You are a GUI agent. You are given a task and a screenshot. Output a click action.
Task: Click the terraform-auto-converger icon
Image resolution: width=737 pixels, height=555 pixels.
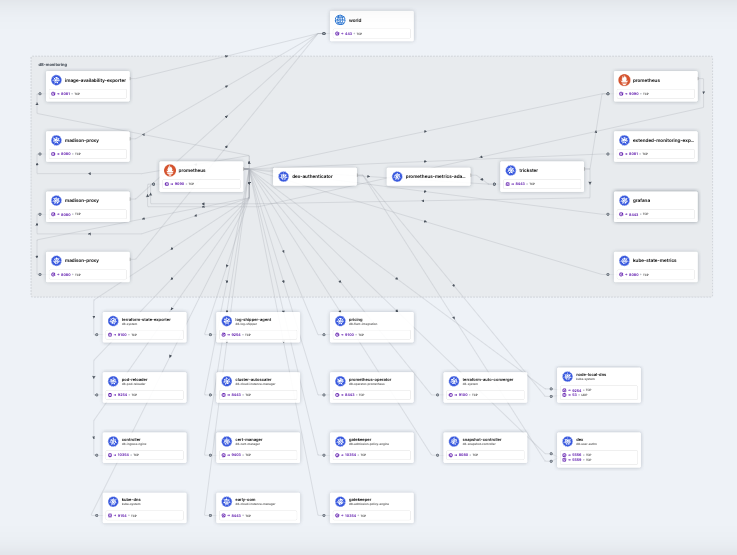(x=454, y=381)
